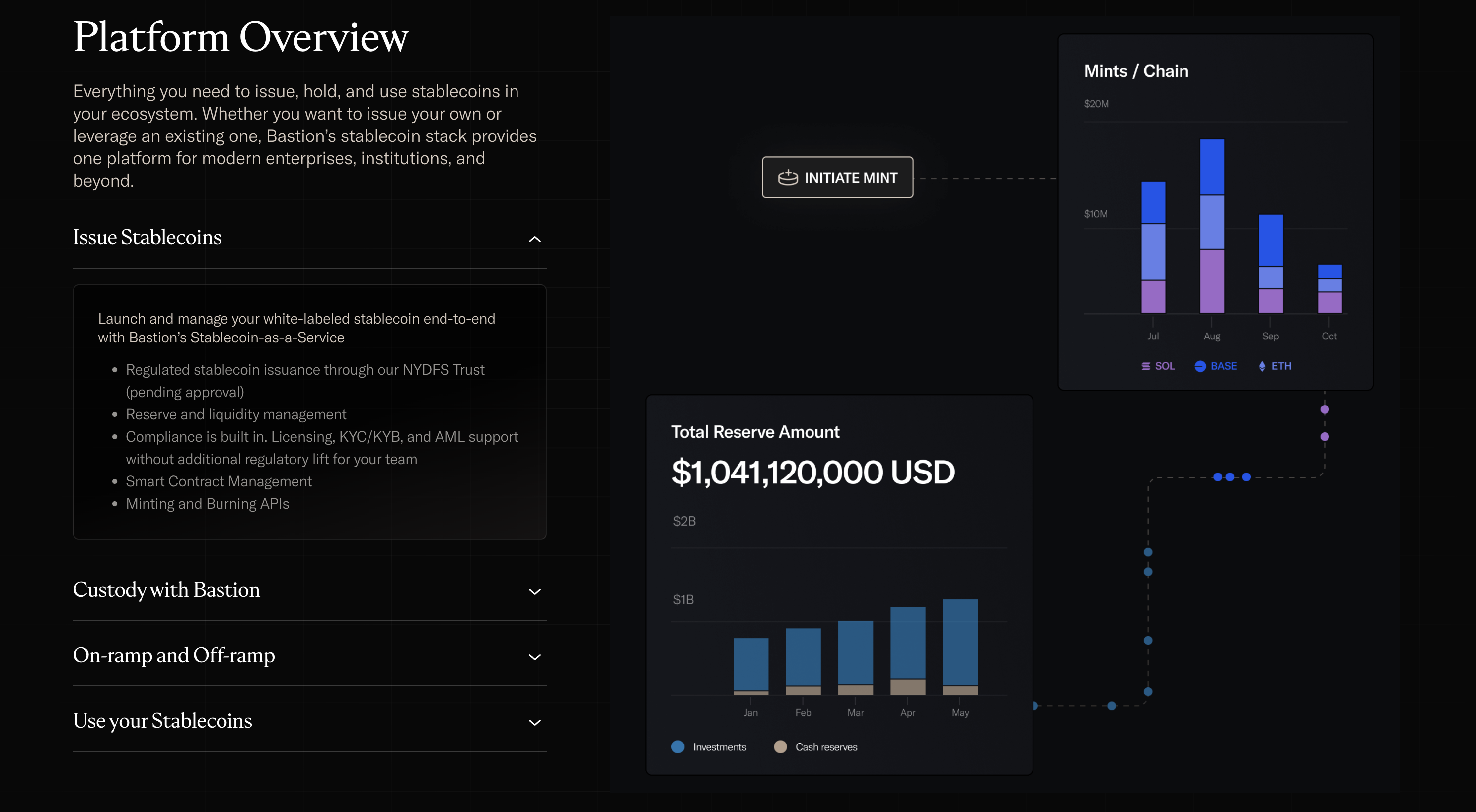
Task: Click the ETH diamond legend icon
Action: pos(1262,366)
